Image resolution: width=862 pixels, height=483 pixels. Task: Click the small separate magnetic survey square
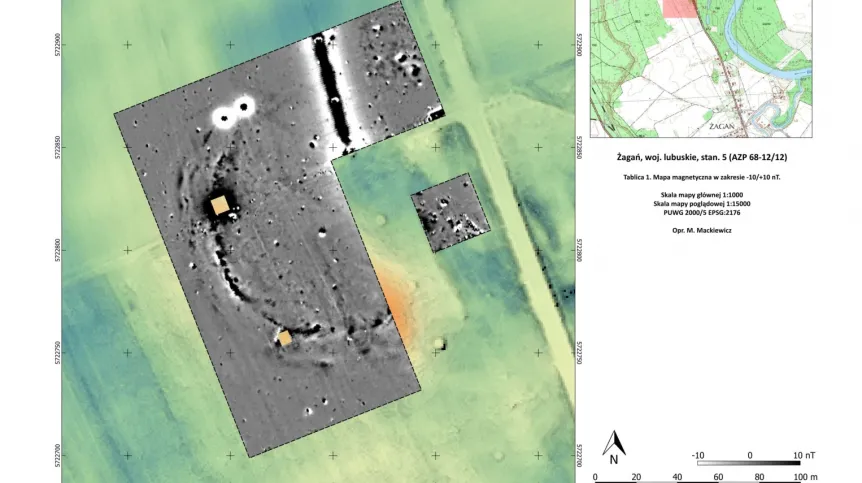pyautogui.click(x=449, y=213)
